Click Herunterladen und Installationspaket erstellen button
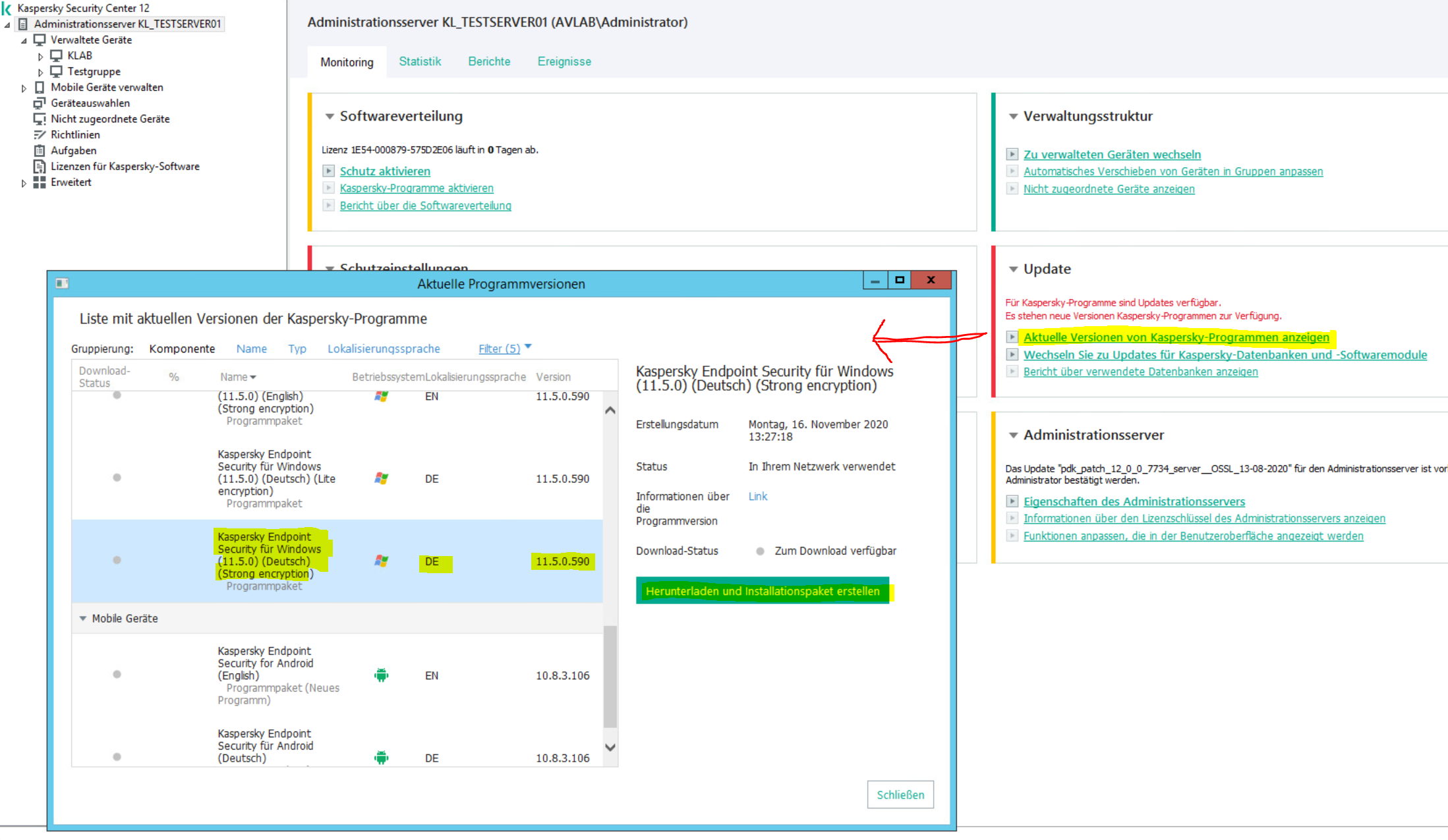The height and width of the screenshot is (840, 1448). pos(762,591)
